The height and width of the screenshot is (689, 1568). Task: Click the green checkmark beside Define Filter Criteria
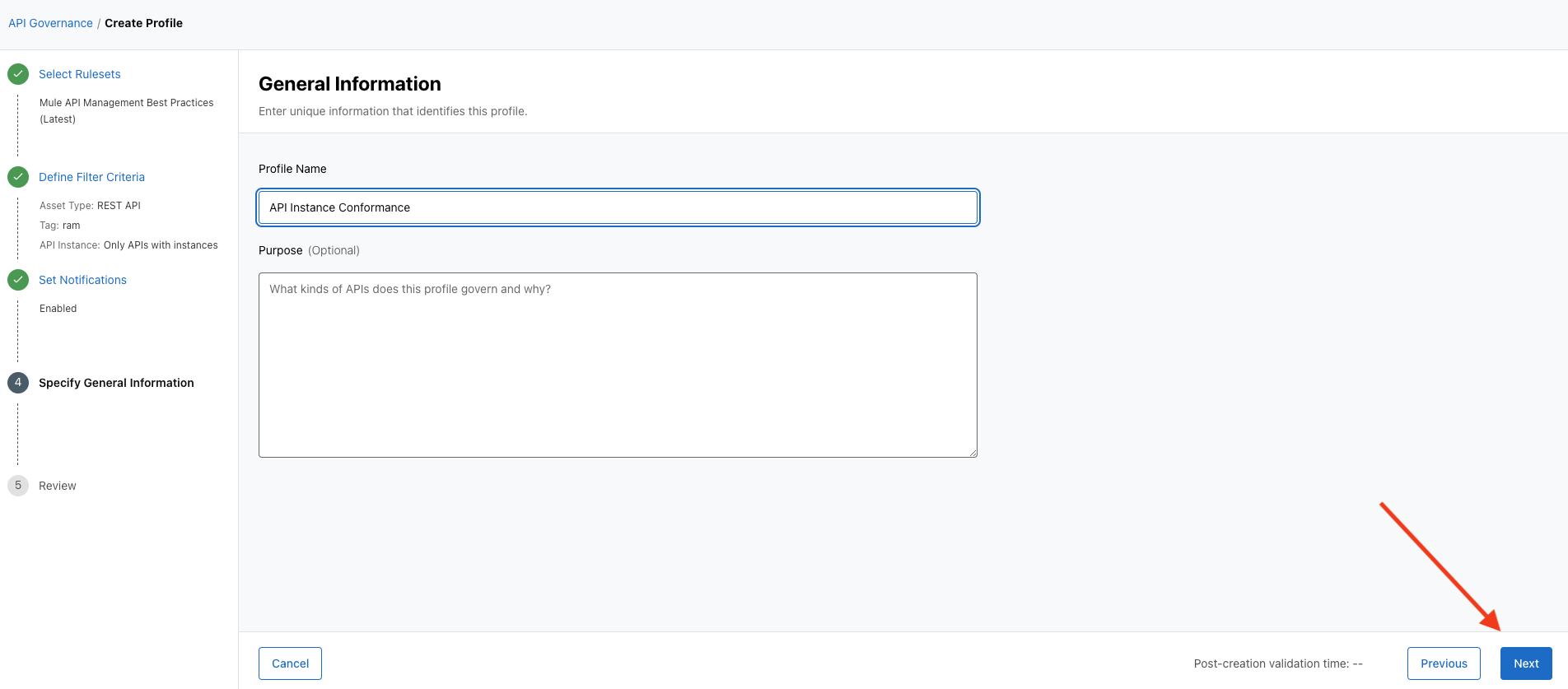click(x=18, y=177)
